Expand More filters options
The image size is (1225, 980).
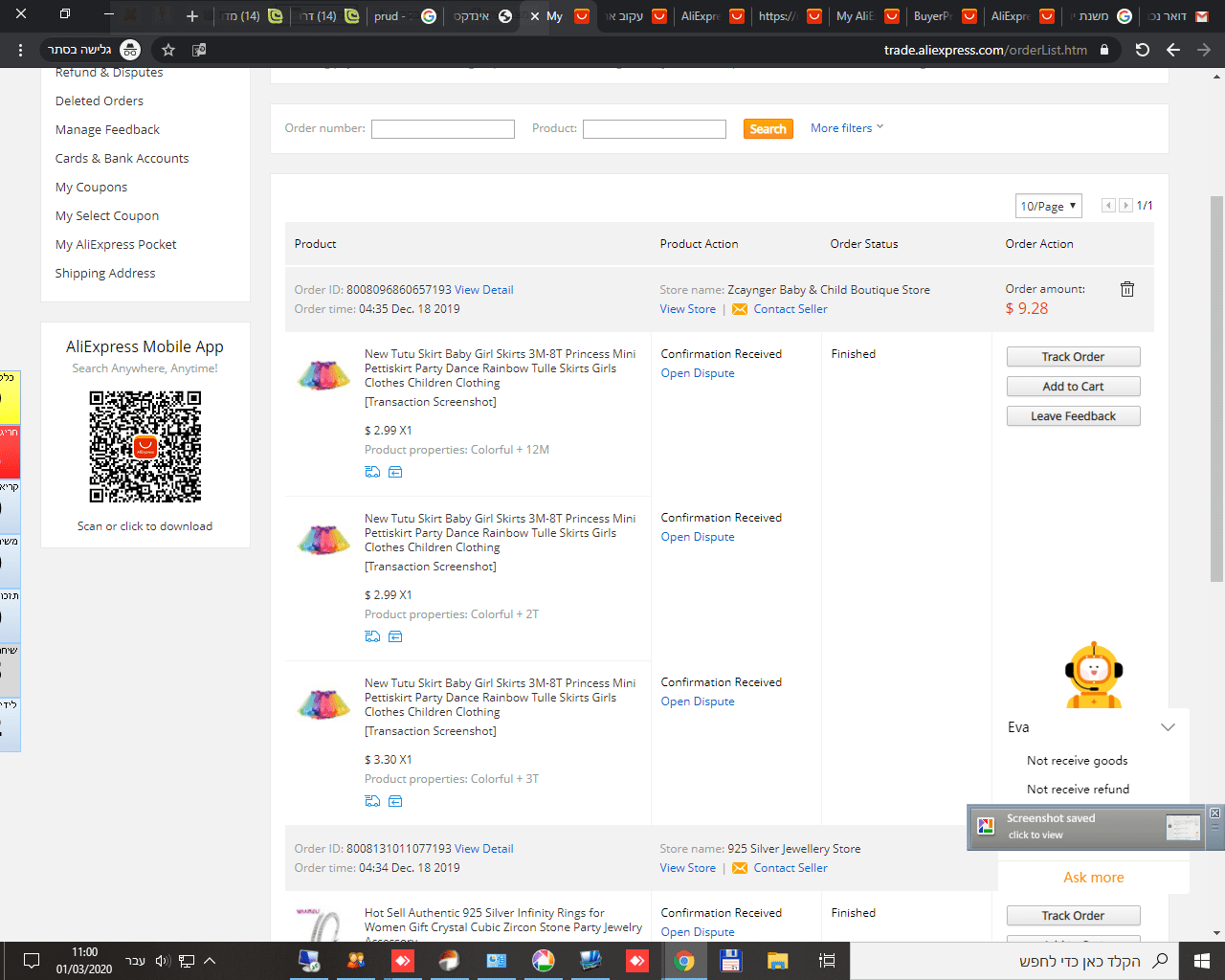[847, 128]
